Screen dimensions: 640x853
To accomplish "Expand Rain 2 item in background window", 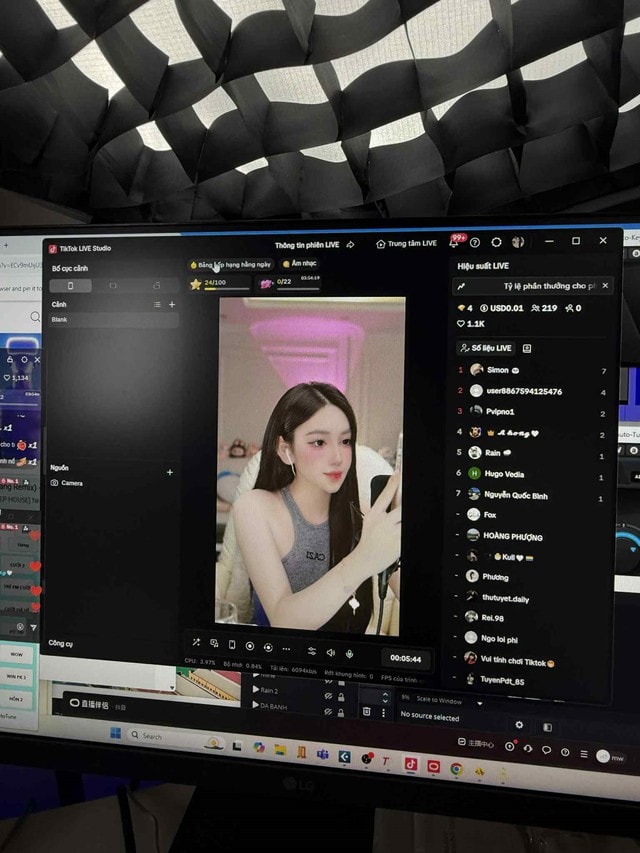I will (256, 689).
